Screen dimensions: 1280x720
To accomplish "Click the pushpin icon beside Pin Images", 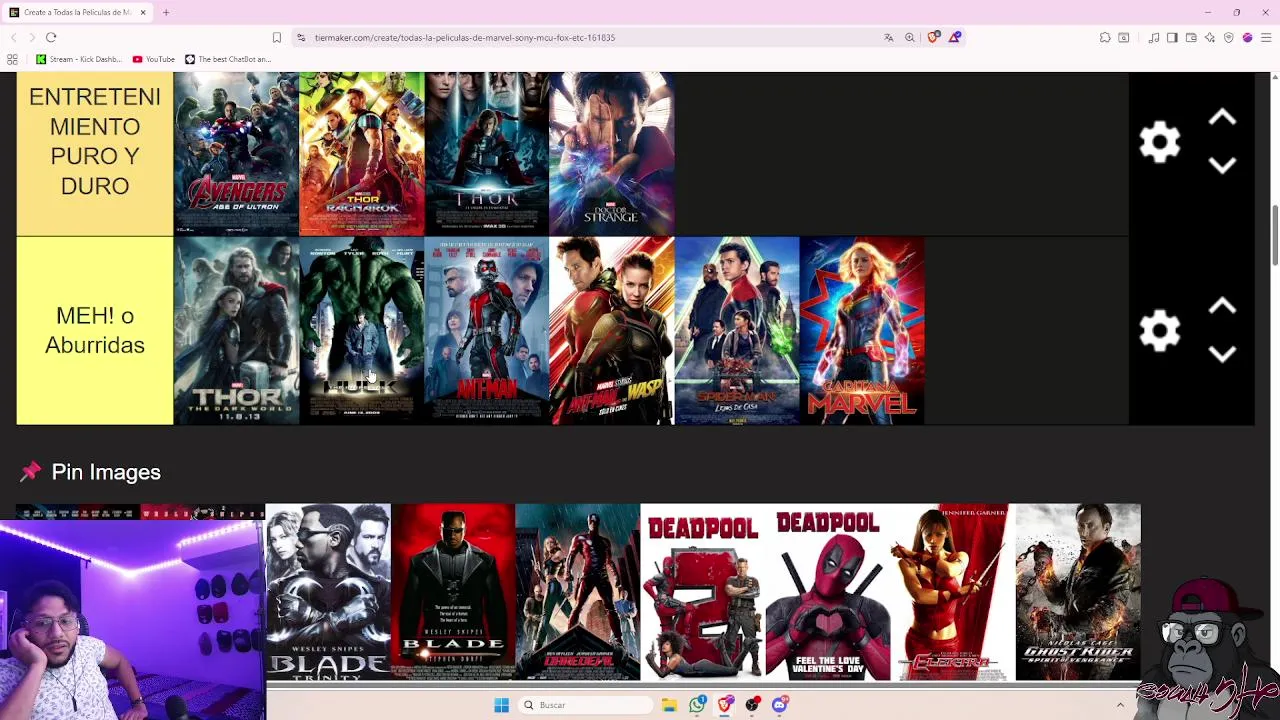I will click(x=30, y=472).
